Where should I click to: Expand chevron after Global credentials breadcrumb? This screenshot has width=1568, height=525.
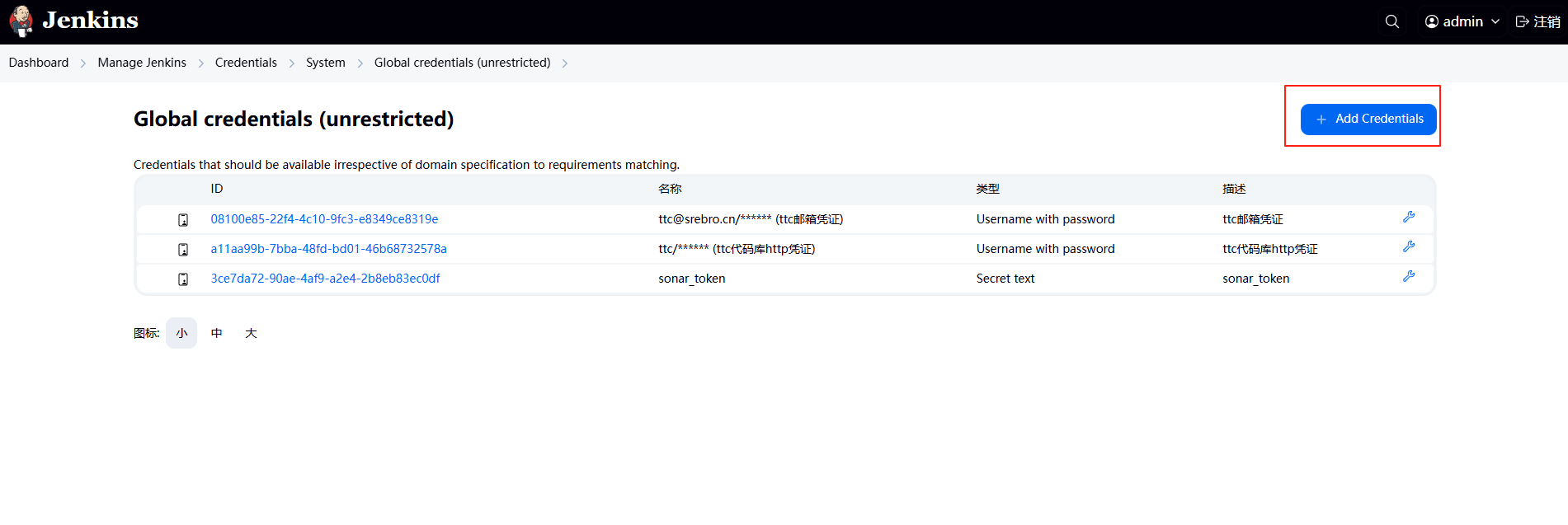pyautogui.click(x=565, y=63)
